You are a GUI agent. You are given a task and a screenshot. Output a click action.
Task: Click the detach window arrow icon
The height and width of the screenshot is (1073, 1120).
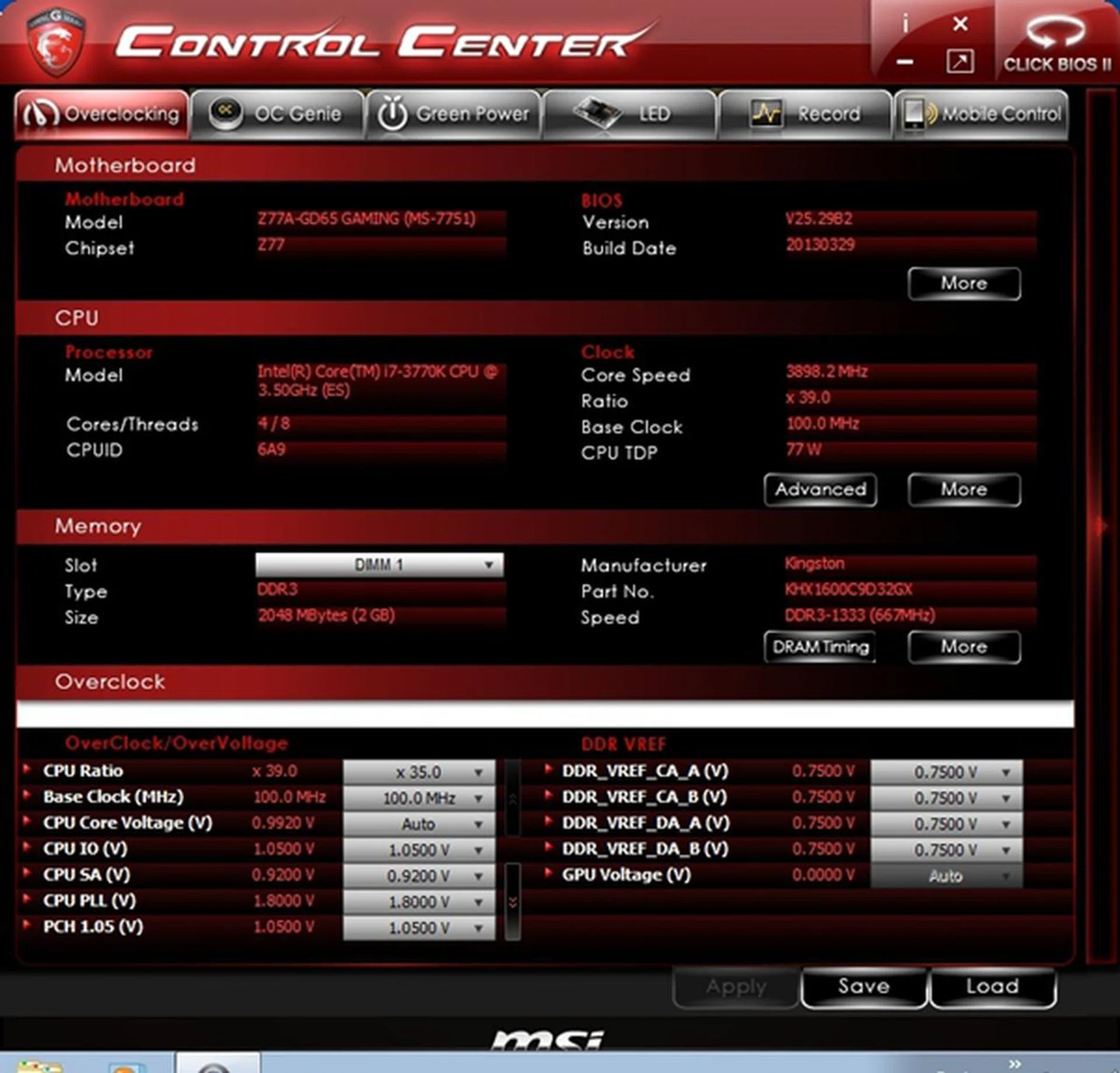coord(960,61)
